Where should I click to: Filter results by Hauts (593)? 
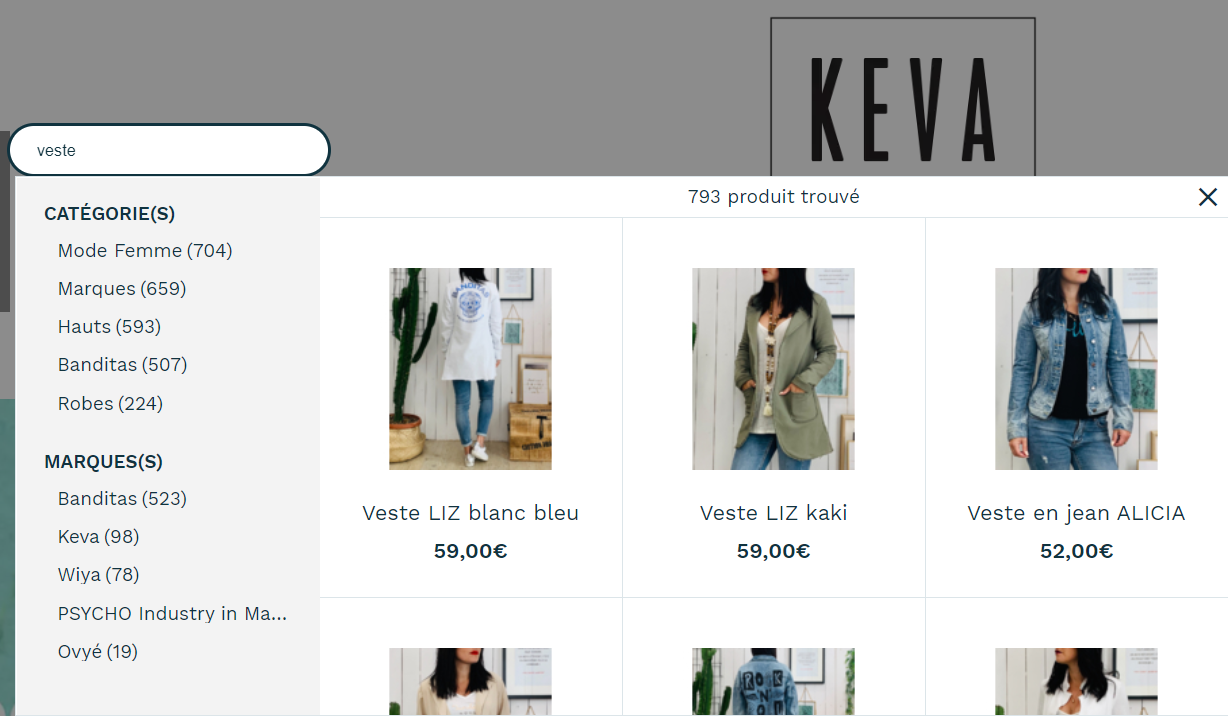coord(109,327)
